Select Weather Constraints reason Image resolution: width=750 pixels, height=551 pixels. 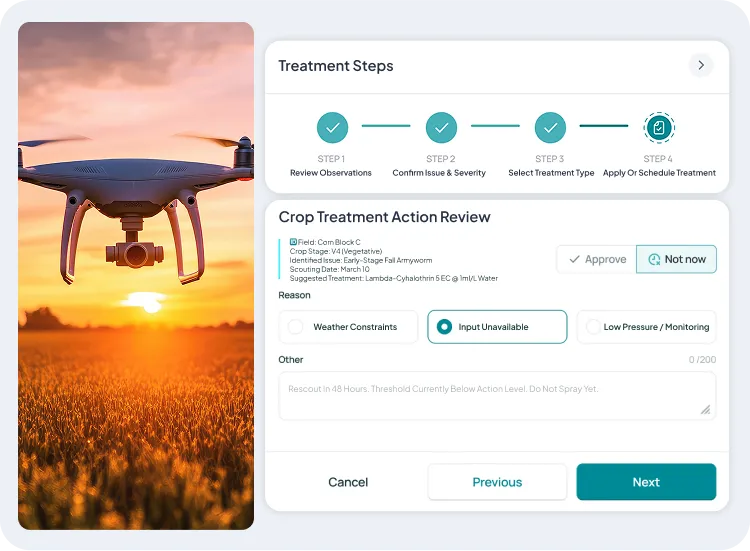[x=348, y=327]
